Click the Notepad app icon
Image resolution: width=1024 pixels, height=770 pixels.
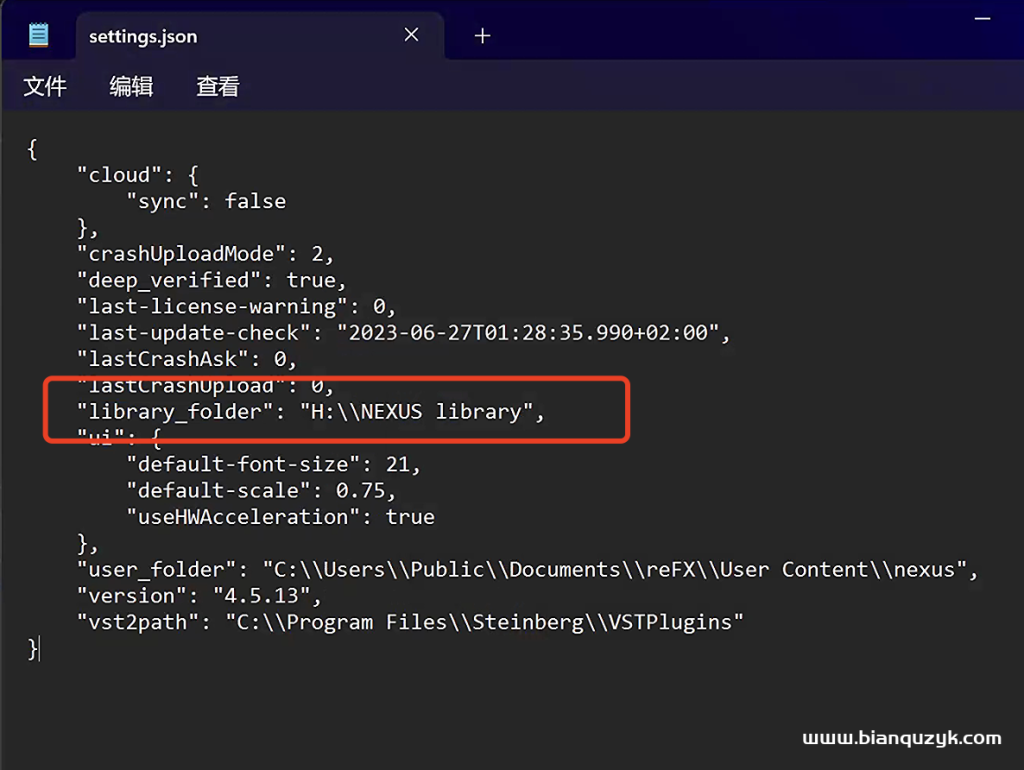(x=39, y=35)
